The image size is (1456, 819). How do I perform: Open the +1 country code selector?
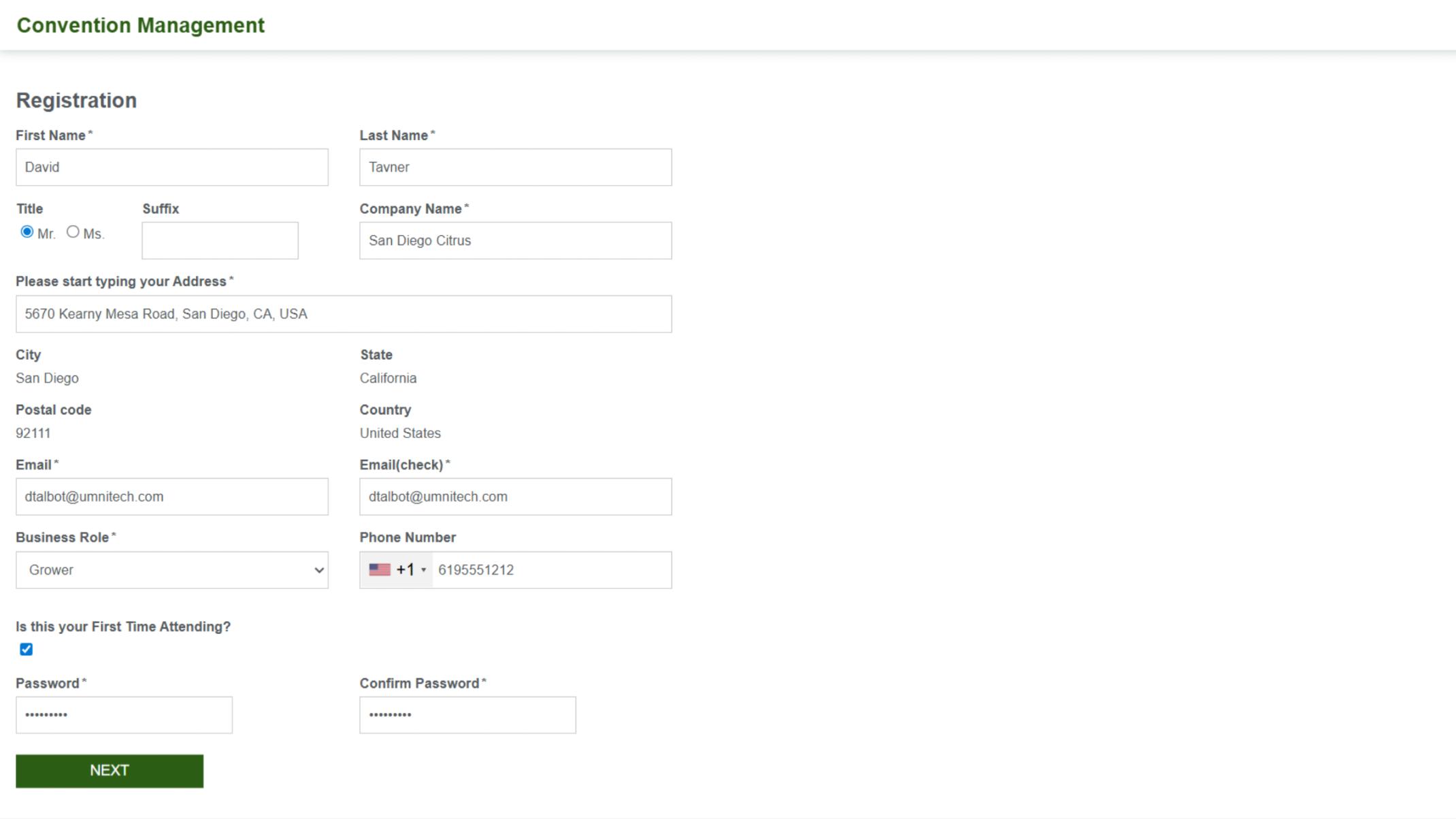(x=397, y=570)
